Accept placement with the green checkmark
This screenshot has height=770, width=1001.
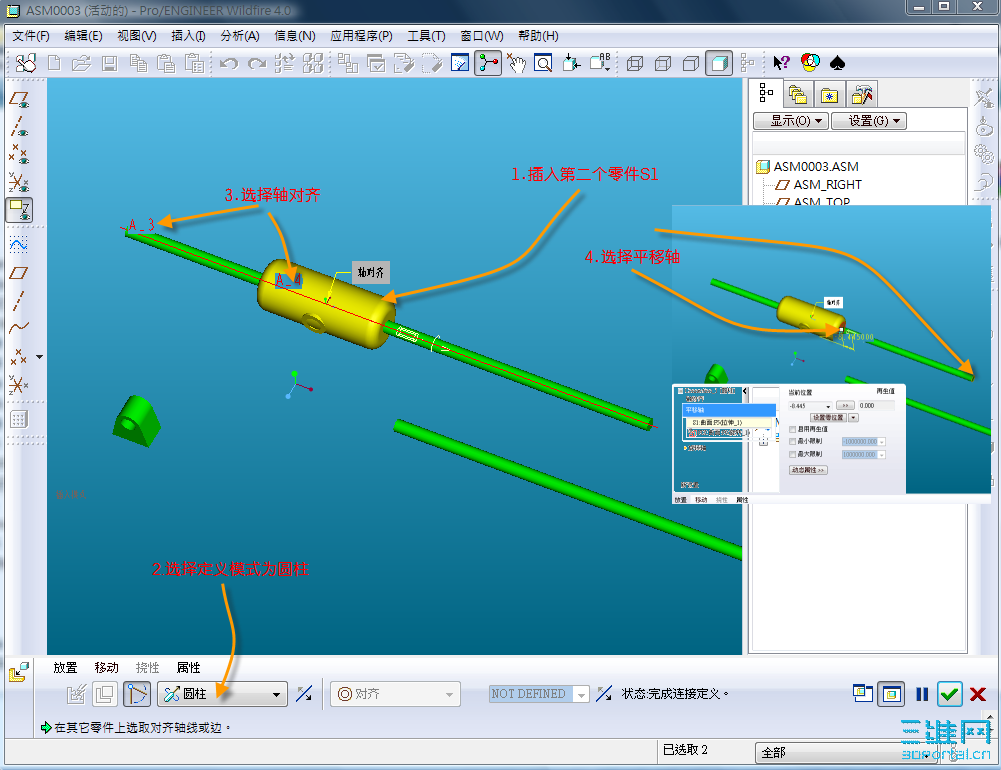tap(950, 694)
